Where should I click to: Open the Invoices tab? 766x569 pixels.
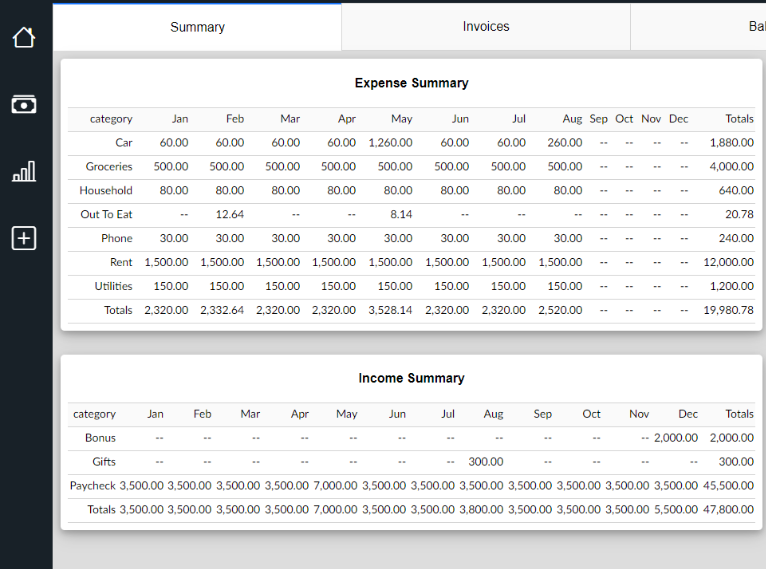point(486,27)
